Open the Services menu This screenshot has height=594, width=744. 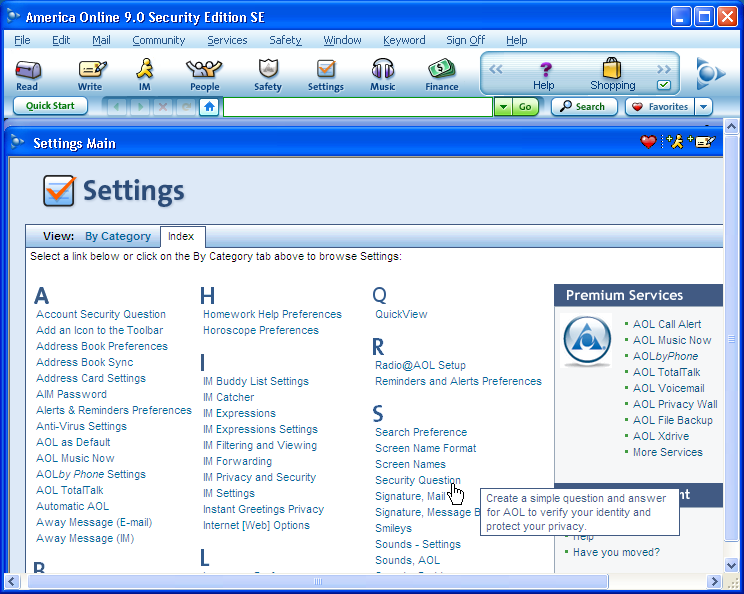pyautogui.click(x=227, y=40)
